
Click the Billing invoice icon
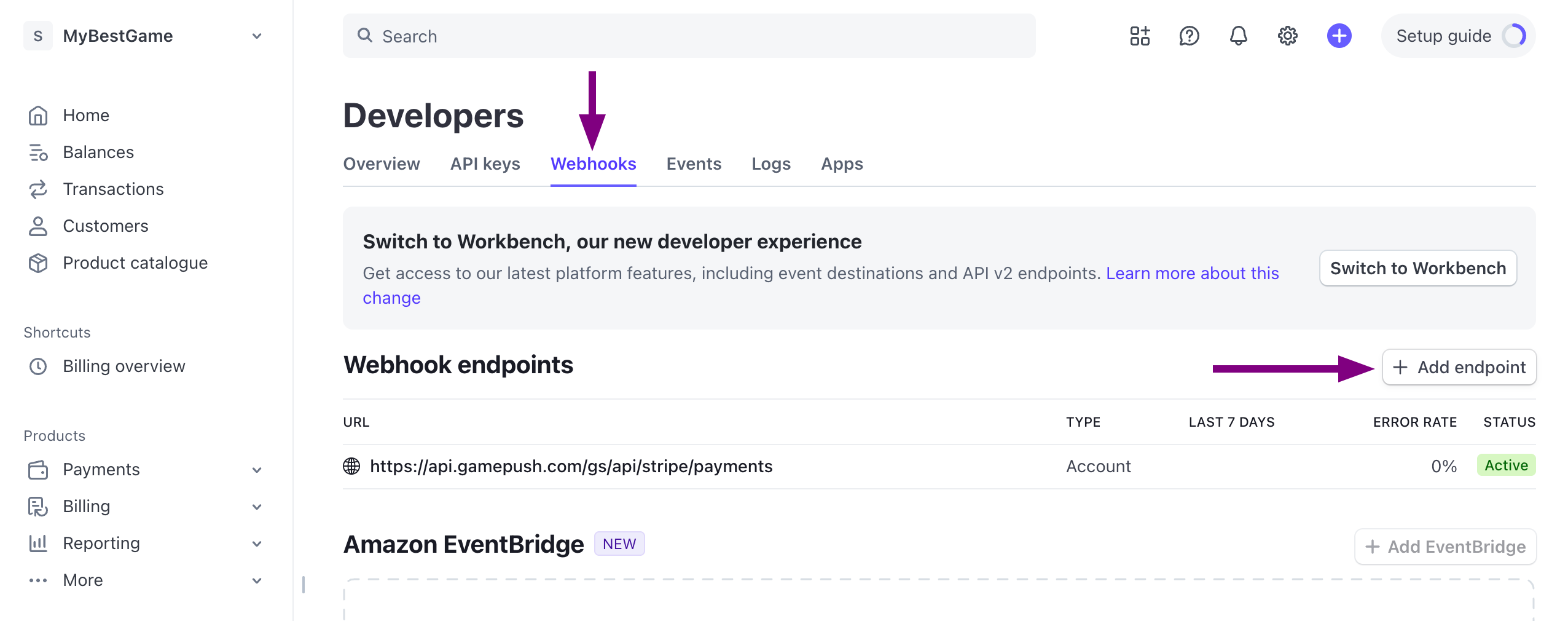38,507
